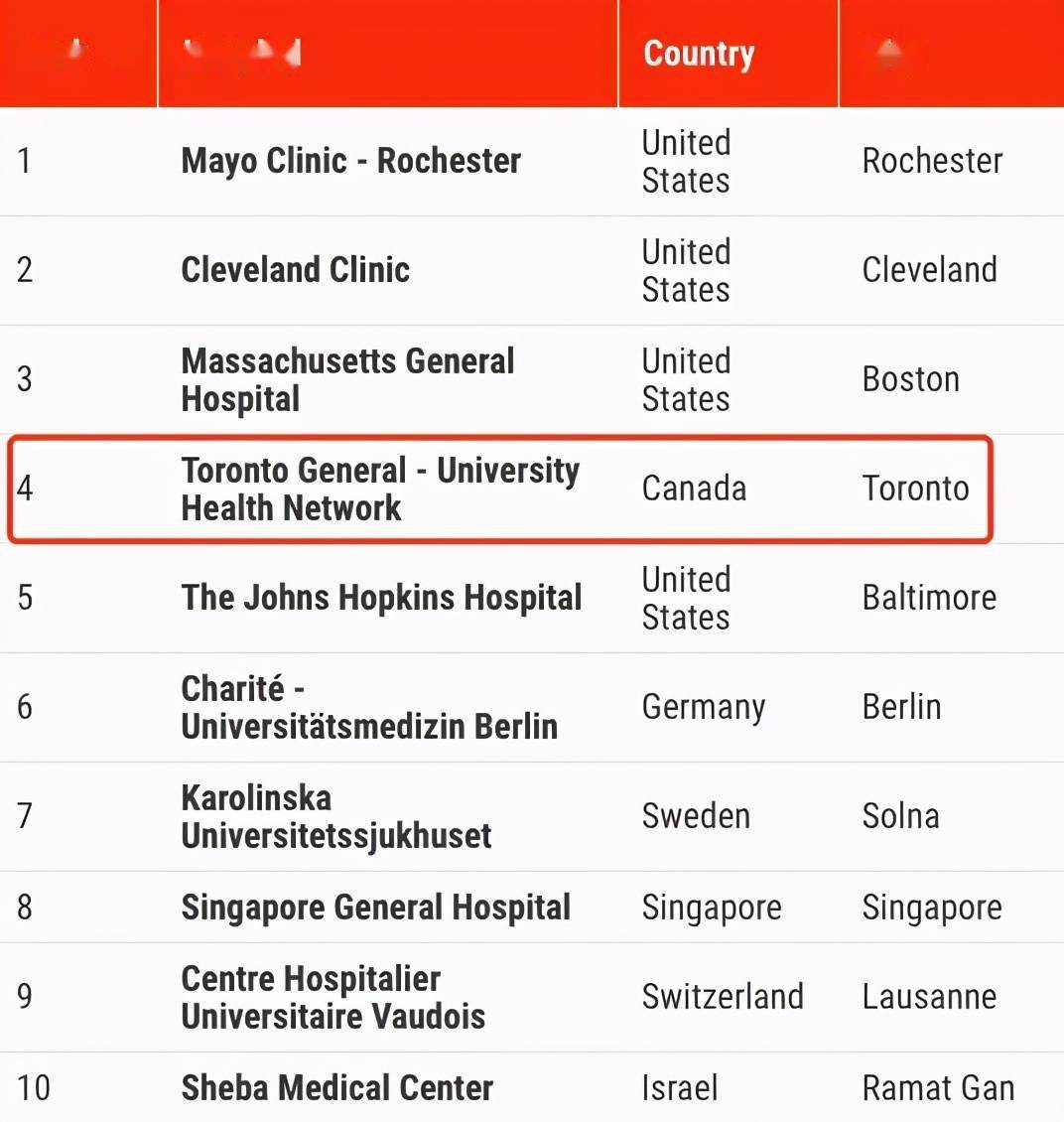
Task: Select the Switzerland country cell
Action: coord(723,997)
